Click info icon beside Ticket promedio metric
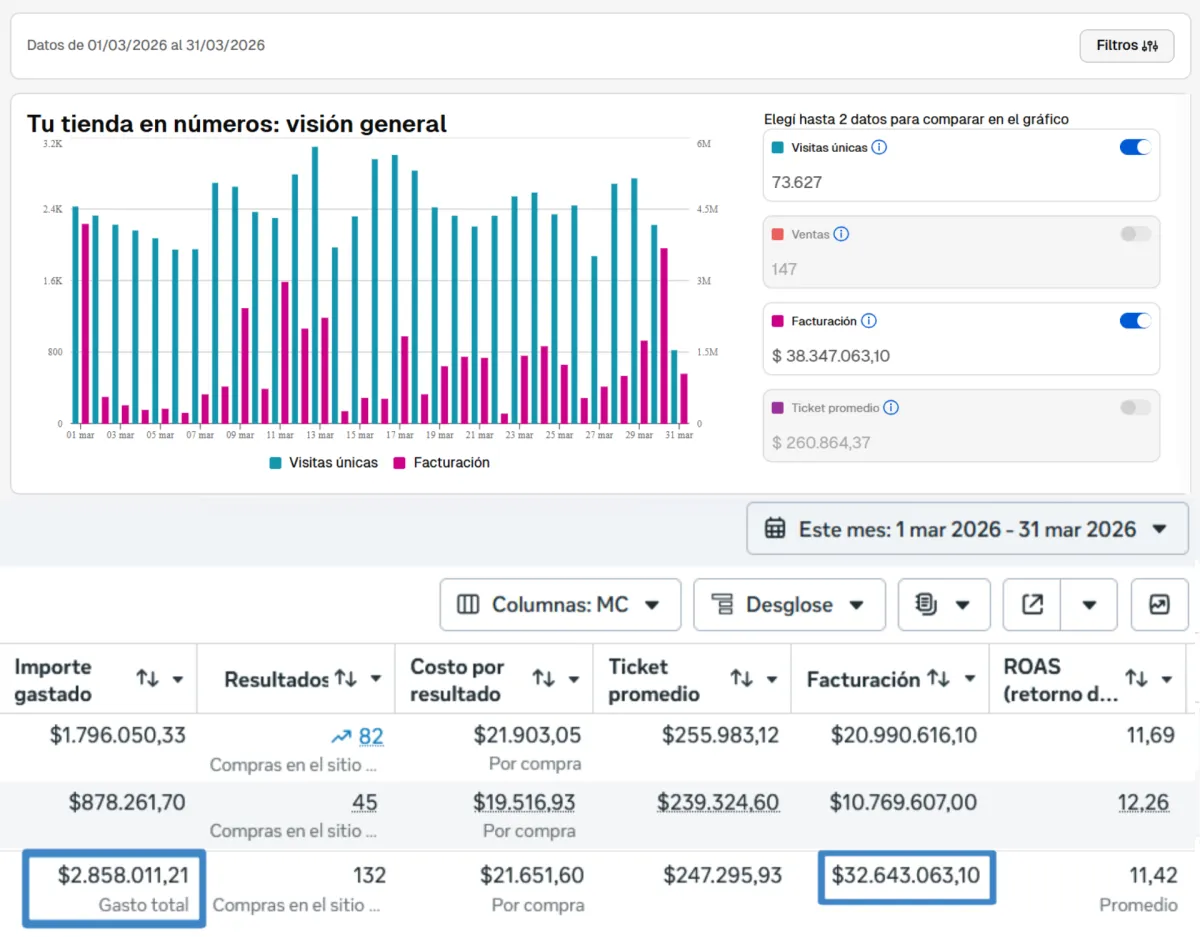Screen dimensions: 1200x937 pyautogui.click(x=891, y=408)
